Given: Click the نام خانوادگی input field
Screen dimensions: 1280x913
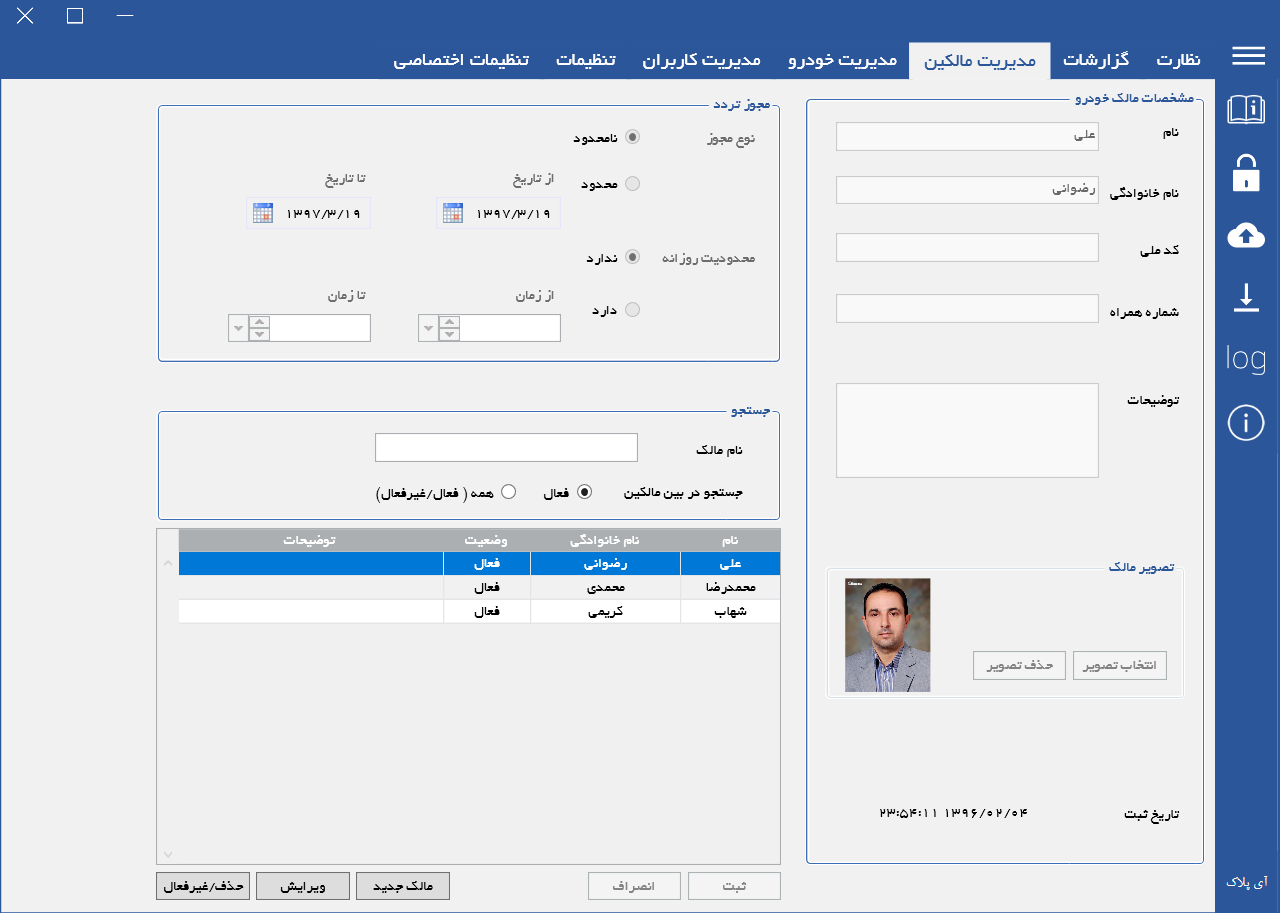Looking at the screenshot, I should coord(967,190).
